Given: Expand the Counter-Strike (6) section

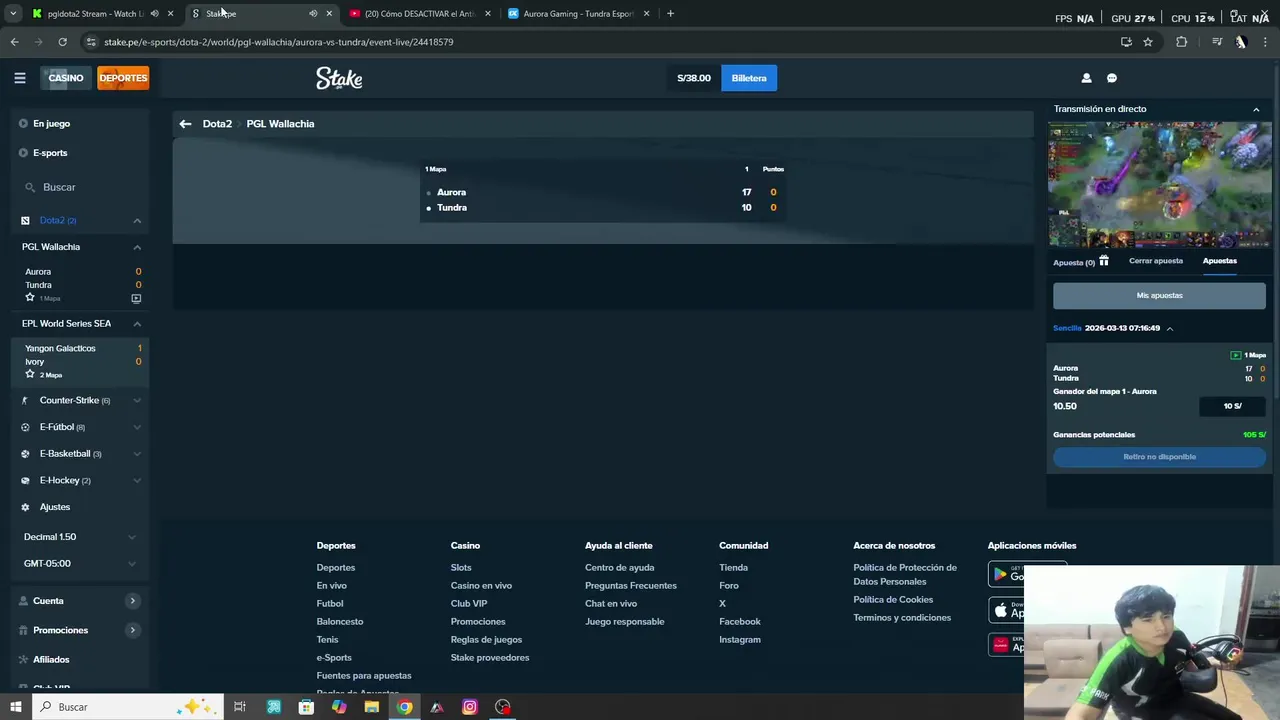Looking at the screenshot, I should click(137, 400).
